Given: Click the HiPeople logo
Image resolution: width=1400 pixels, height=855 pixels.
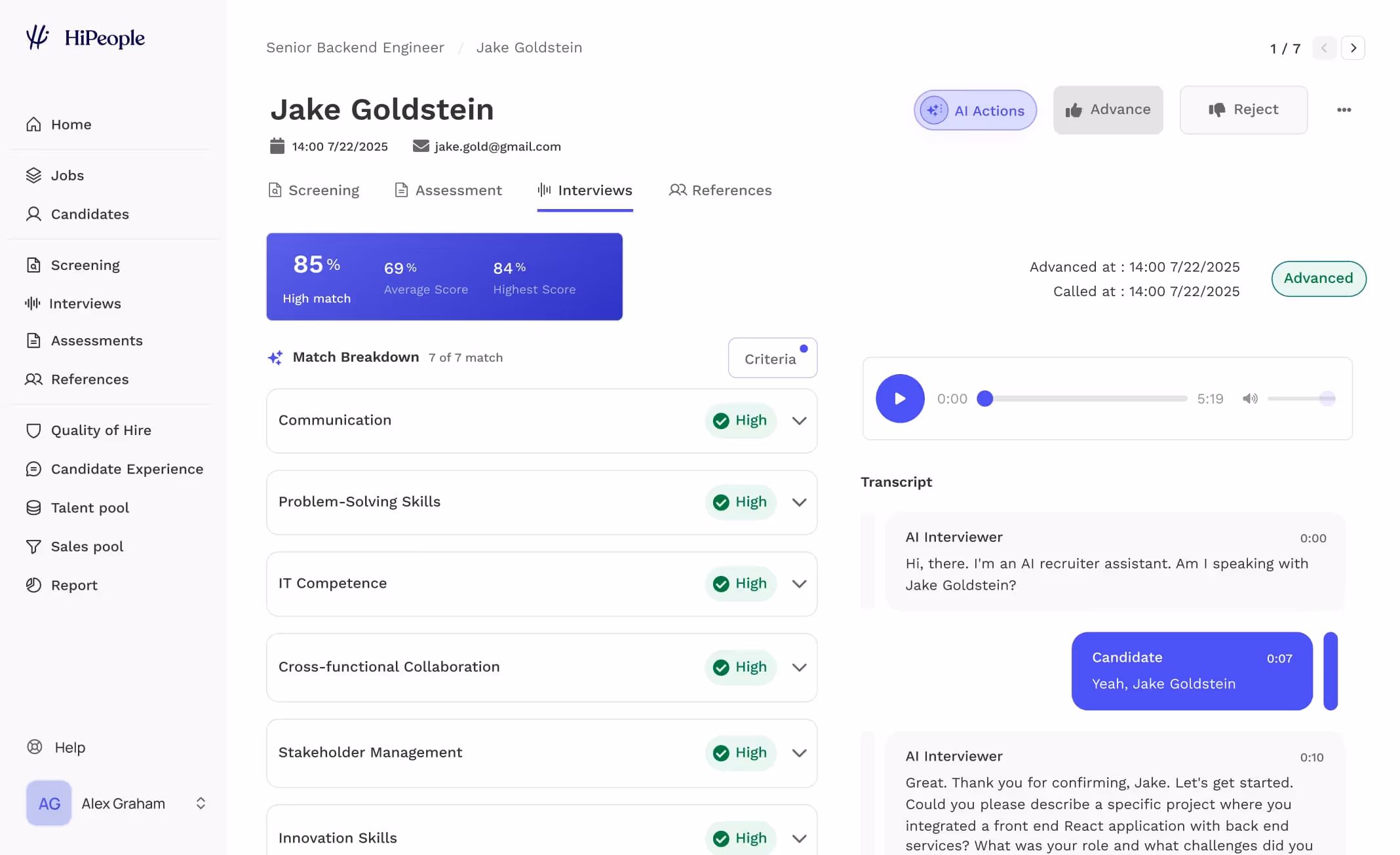Looking at the screenshot, I should coord(85,38).
